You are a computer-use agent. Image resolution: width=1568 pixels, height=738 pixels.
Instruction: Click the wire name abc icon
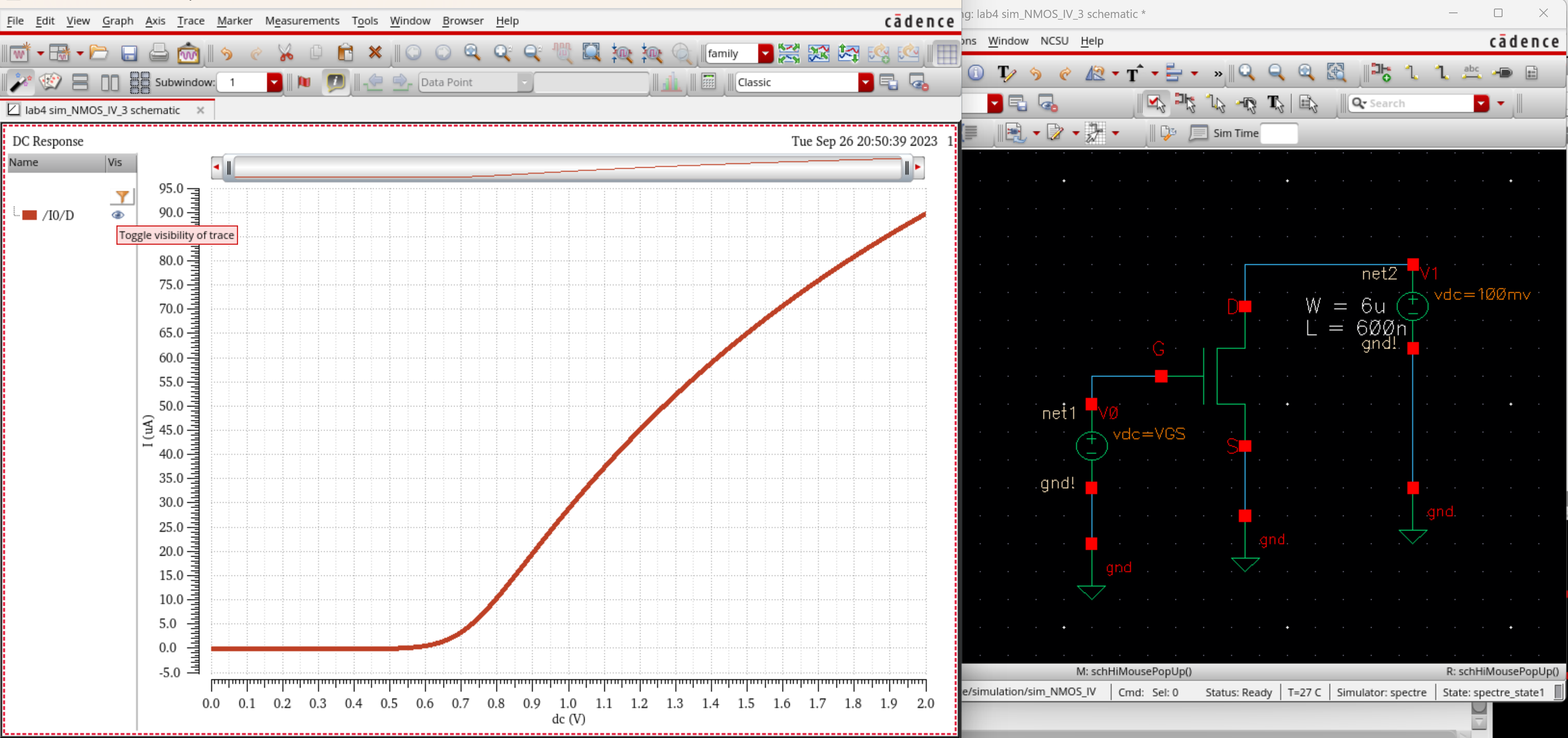pos(1471,73)
